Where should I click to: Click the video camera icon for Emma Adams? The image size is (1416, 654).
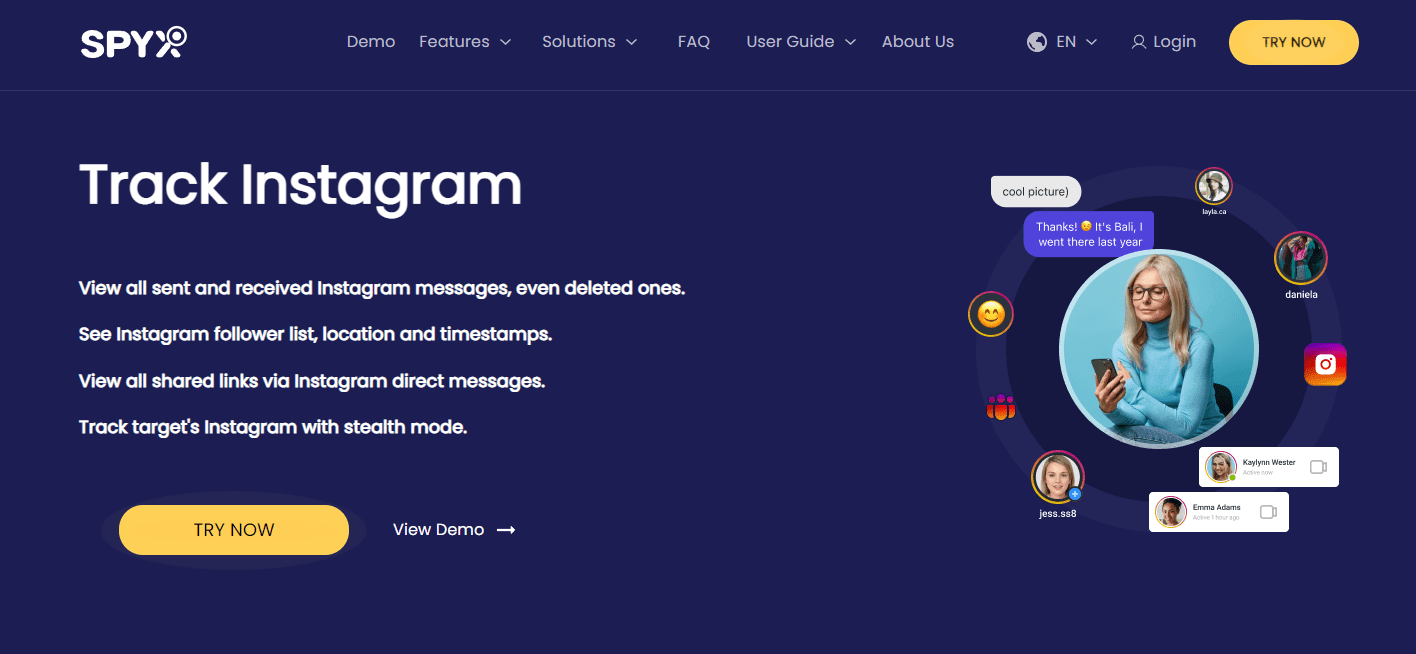(x=1268, y=512)
